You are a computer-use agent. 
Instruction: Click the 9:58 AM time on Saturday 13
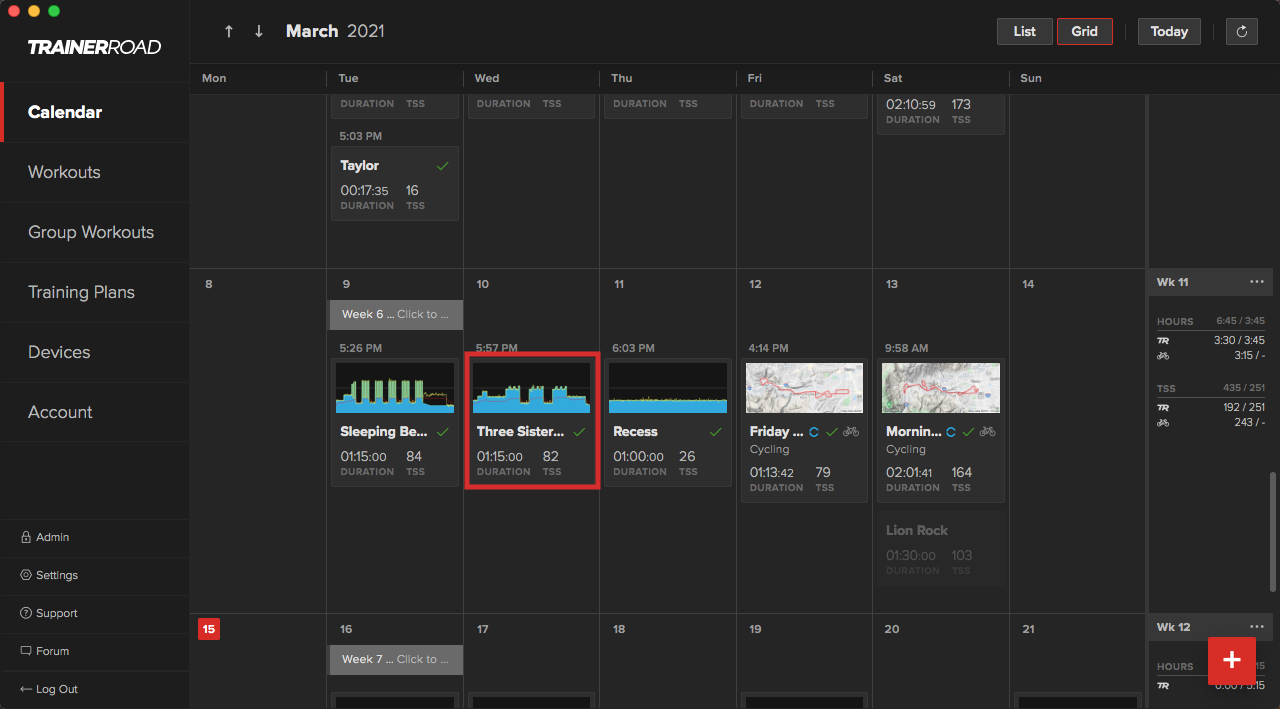click(907, 348)
